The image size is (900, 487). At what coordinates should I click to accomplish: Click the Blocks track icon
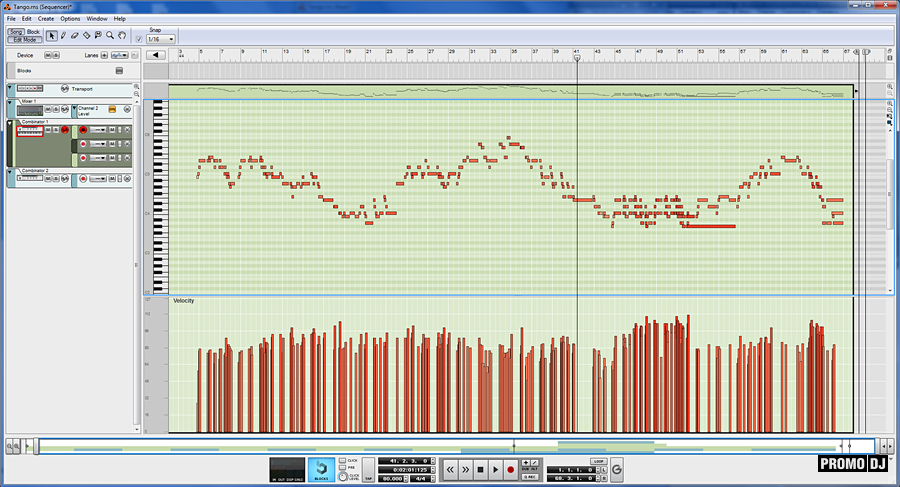pyautogui.click(x=119, y=71)
